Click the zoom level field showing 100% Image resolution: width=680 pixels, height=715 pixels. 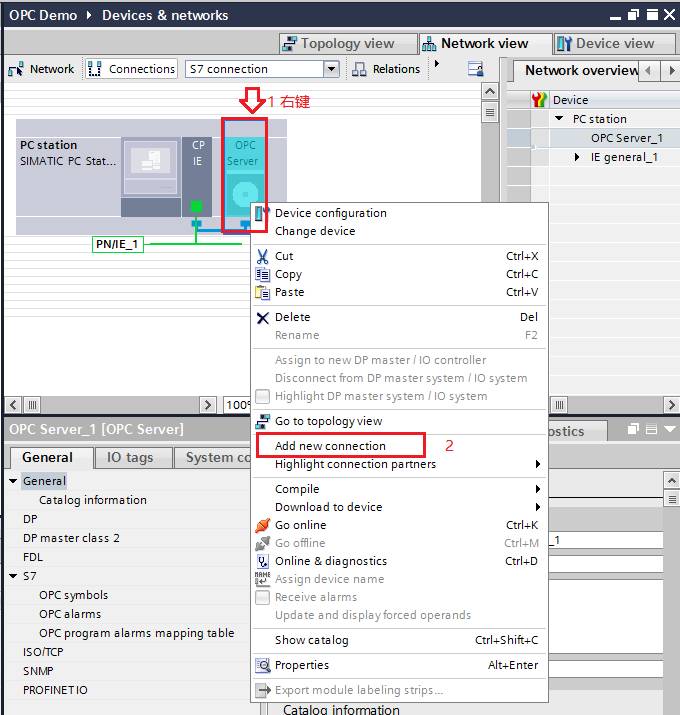(x=237, y=404)
